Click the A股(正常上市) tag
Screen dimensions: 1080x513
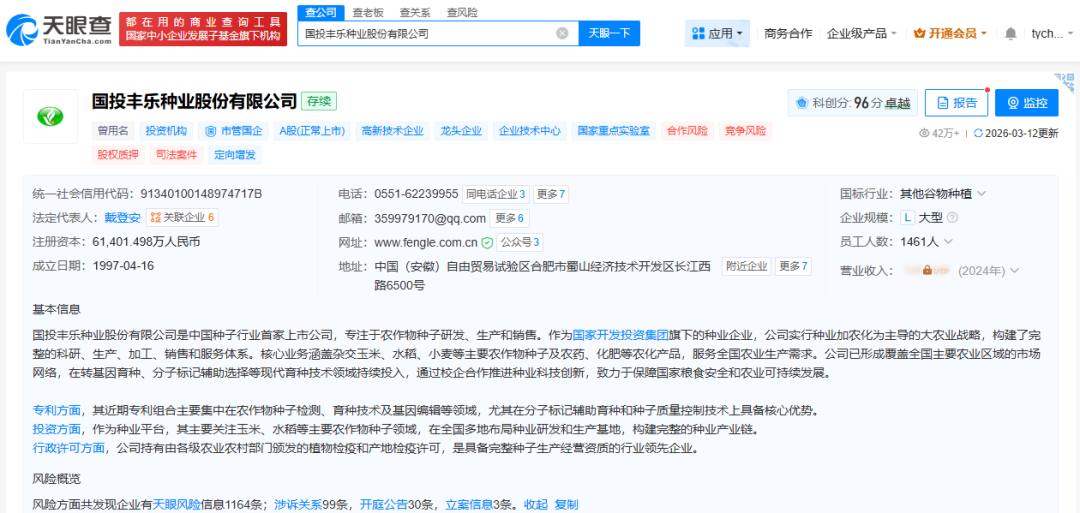312,131
